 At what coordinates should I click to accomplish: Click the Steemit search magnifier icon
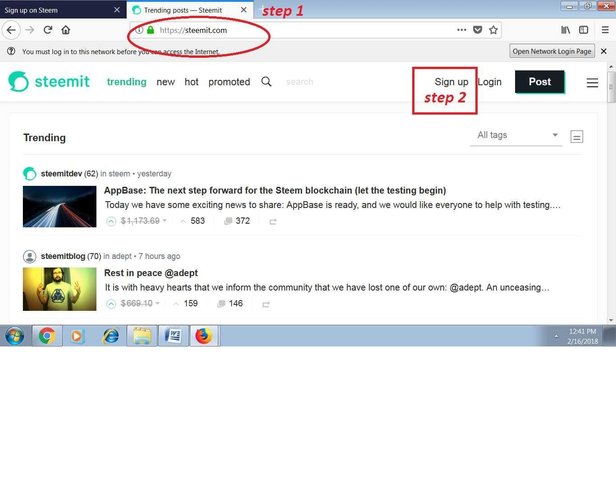point(266,82)
